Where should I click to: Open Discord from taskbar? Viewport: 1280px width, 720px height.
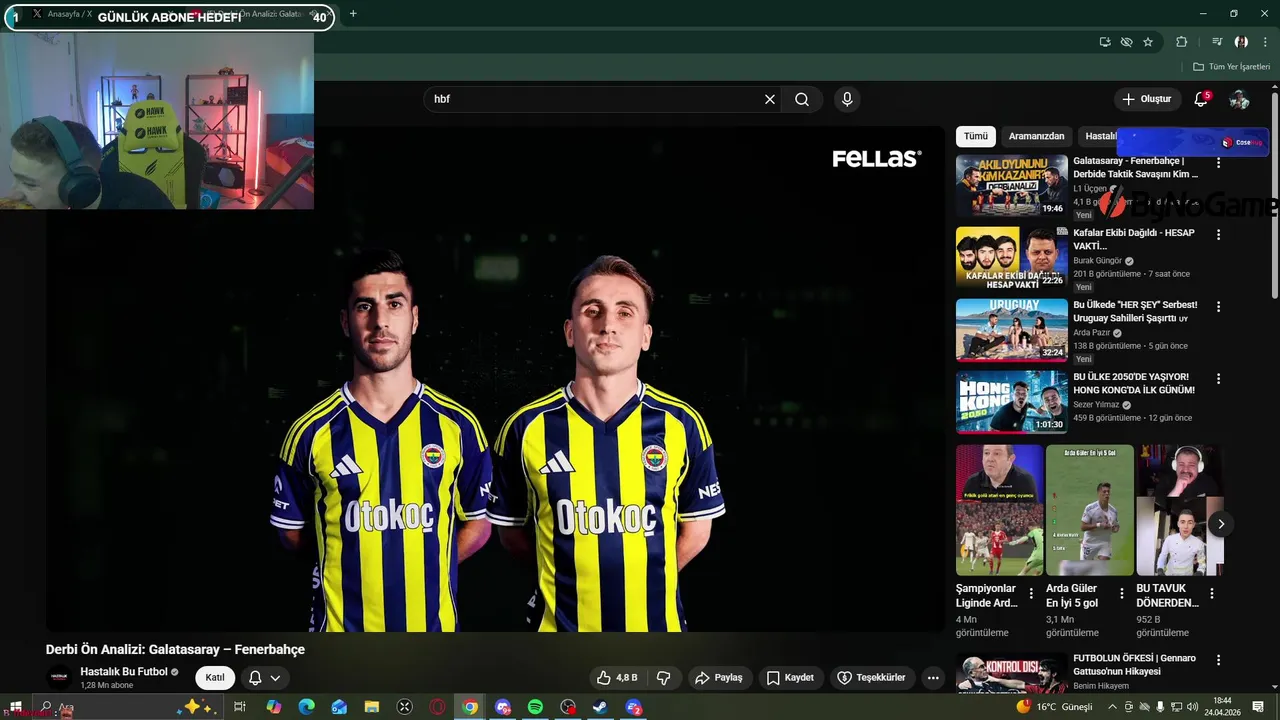pyautogui.click(x=503, y=707)
